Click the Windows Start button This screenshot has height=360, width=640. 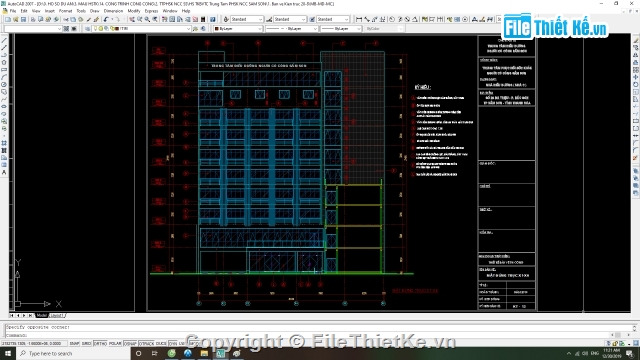[x=8, y=353]
